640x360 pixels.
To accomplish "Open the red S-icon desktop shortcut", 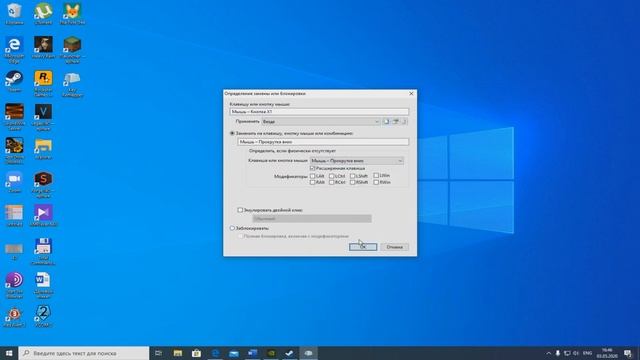I will pyautogui.click(x=43, y=185).
